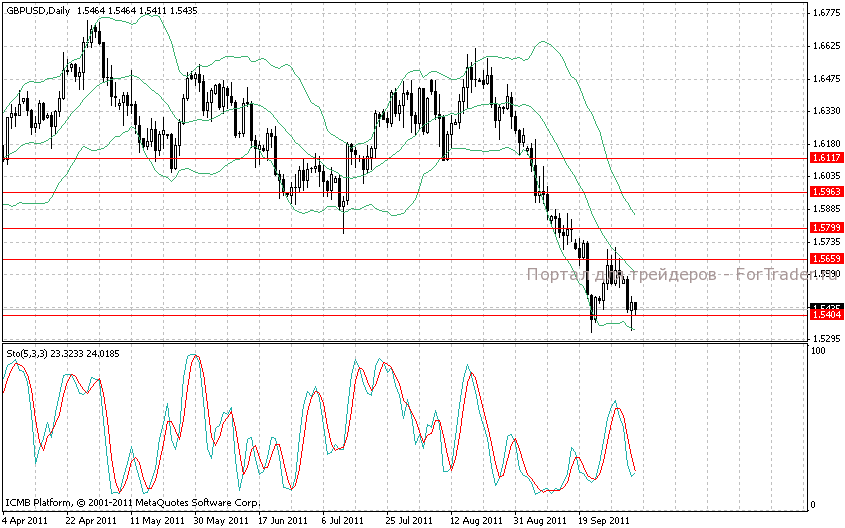Click the 1.5295 price axis value
Viewport: 845px width, 528px height.
(x=826, y=340)
